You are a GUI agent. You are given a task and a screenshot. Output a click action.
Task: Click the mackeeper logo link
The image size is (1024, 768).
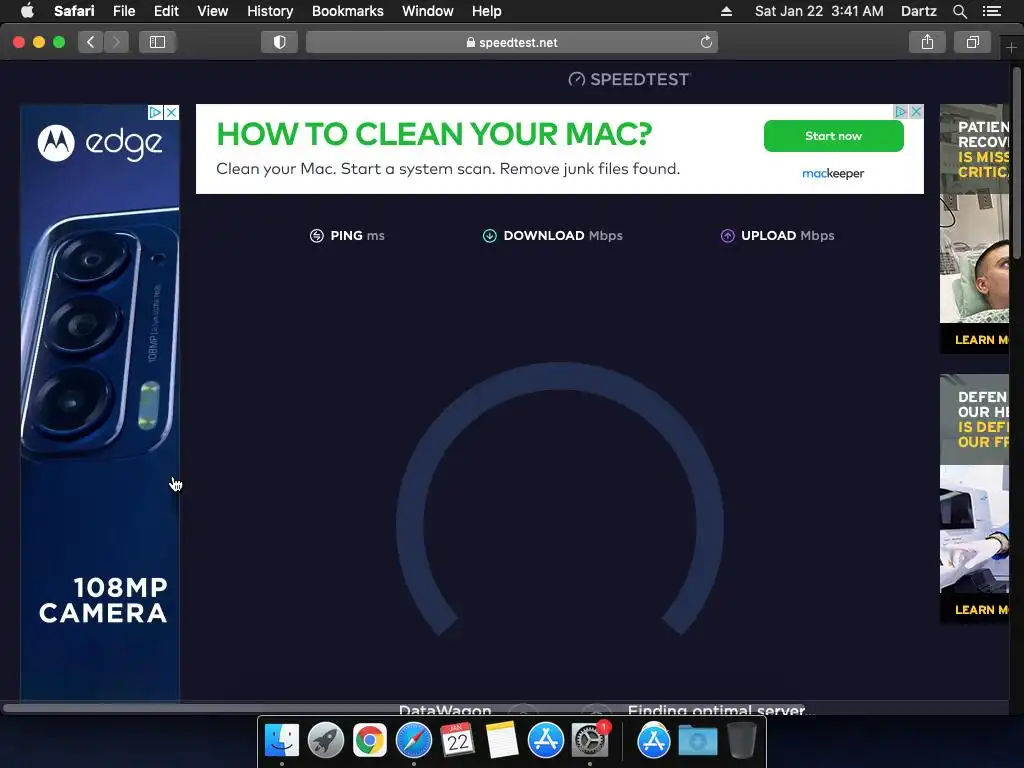point(833,173)
